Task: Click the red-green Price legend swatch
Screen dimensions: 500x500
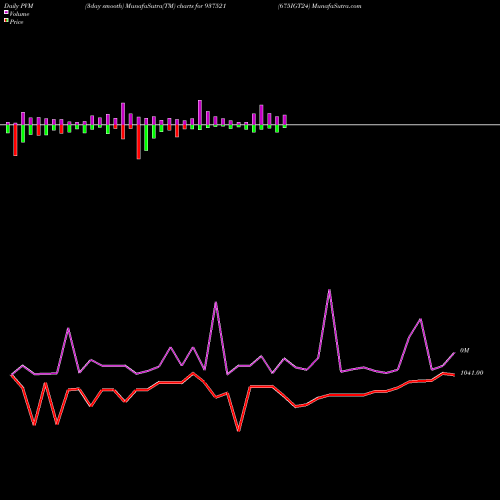Action: click(x=6, y=21)
